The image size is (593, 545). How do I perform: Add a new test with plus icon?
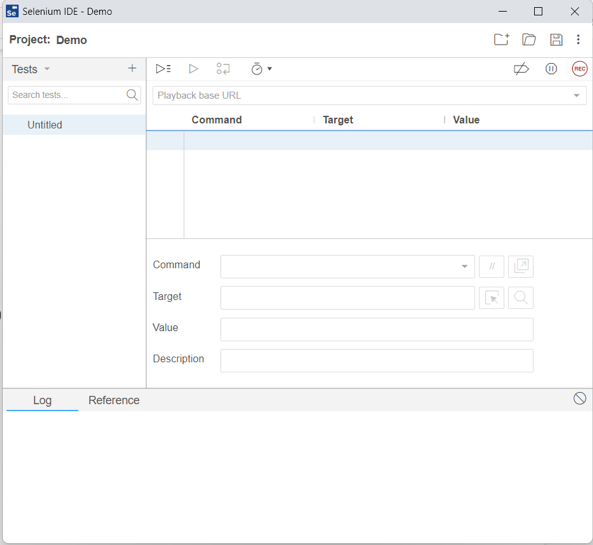pyautogui.click(x=132, y=68)
